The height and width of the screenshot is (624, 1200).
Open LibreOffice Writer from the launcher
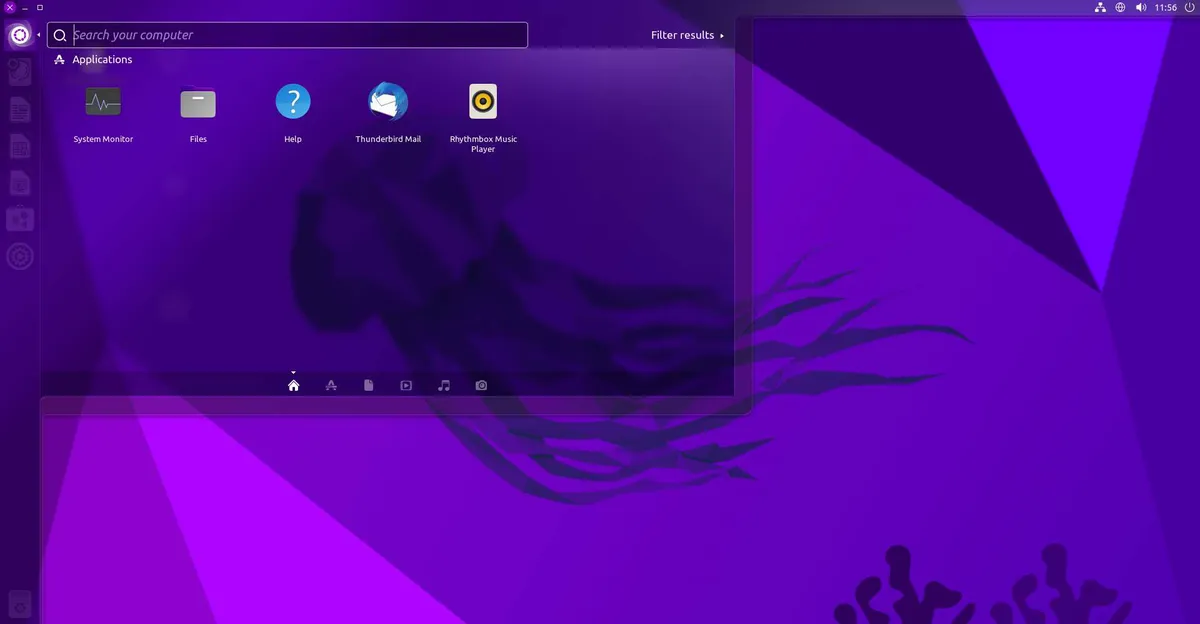[19, 110]
